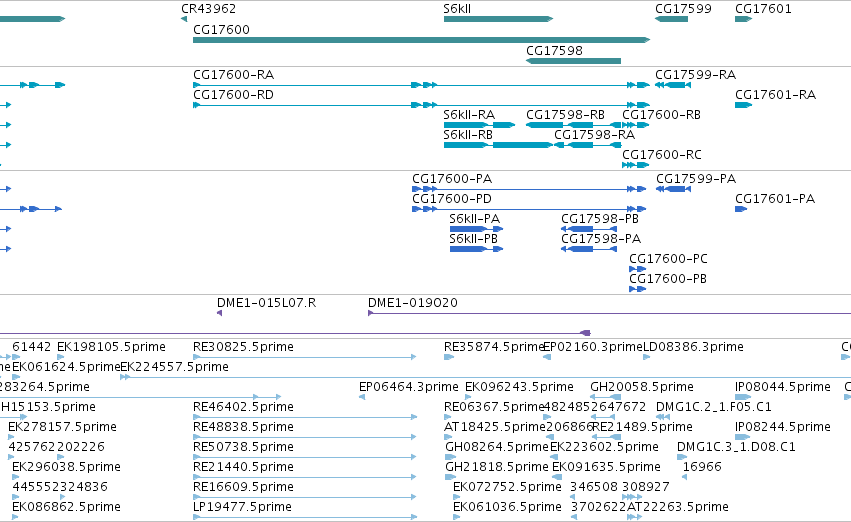Viewport: 851px width, 522px height.
Task: Open EST EK061624.5prime
Action: pos(66,367)
